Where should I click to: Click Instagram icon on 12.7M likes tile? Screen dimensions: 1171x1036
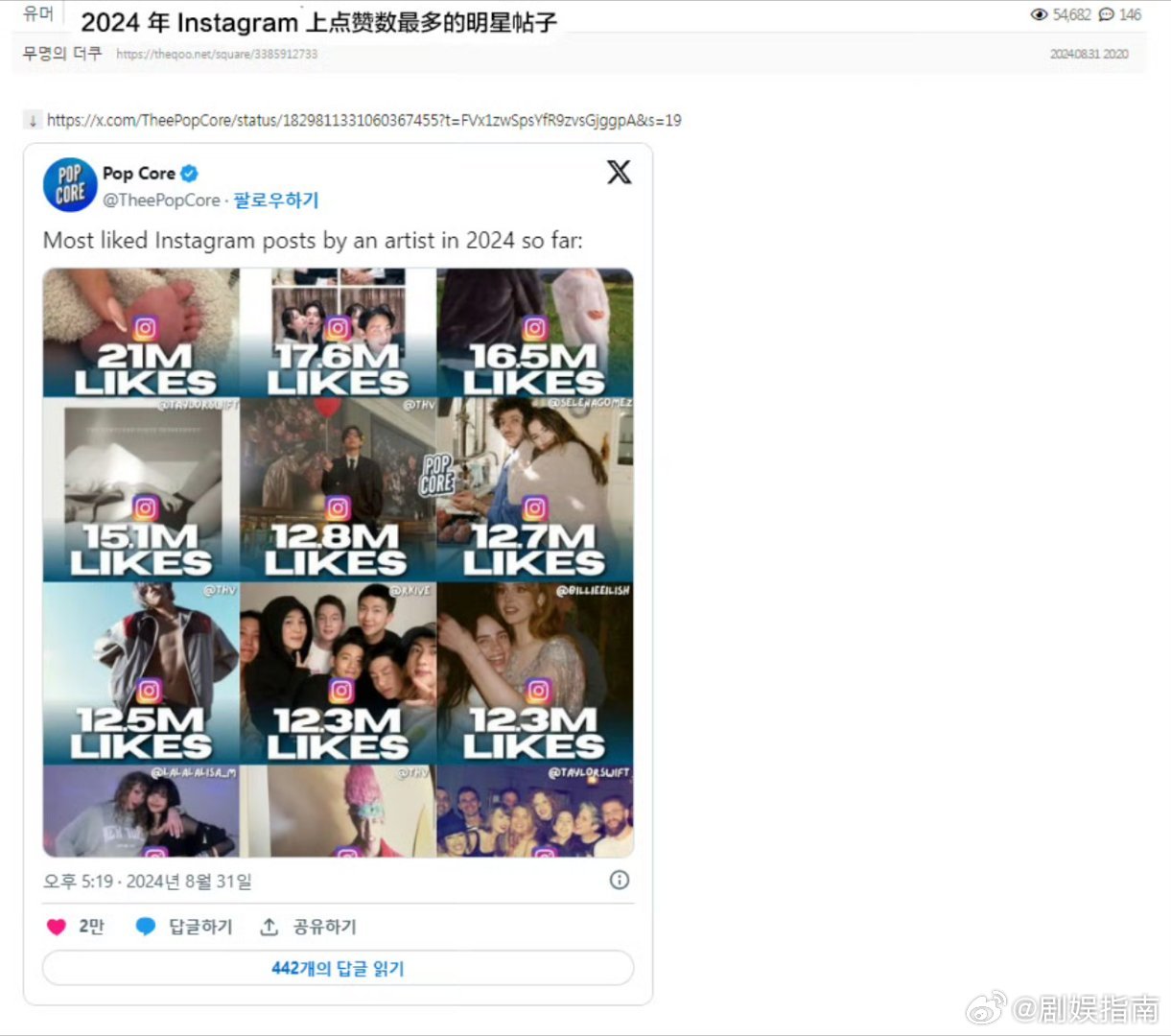pyautogui.click(x=534, y=507)
